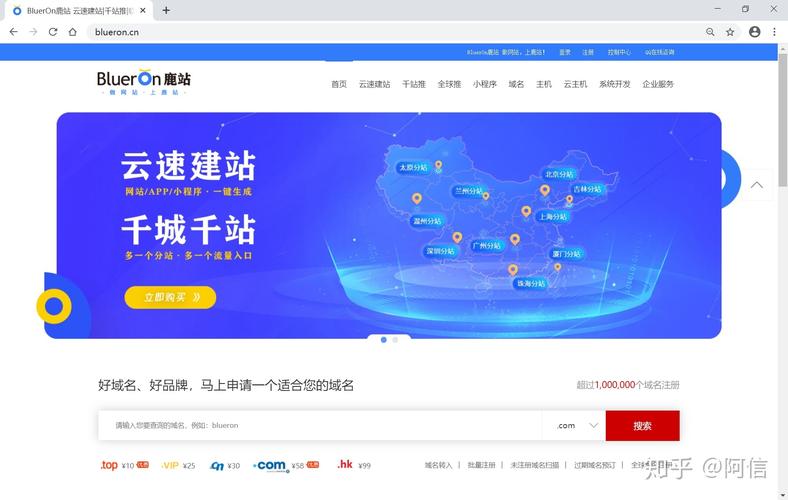Click the 吉林分站 map label
This screenshot has height=500, width=788.
click(x=587, y=189)
